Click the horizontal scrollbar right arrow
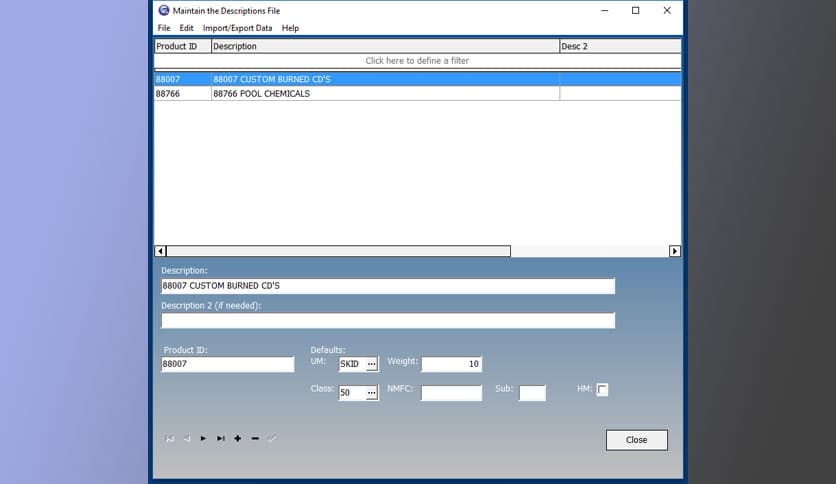The width and height of the screenshot is (836, 484). (x=675, y=251)
